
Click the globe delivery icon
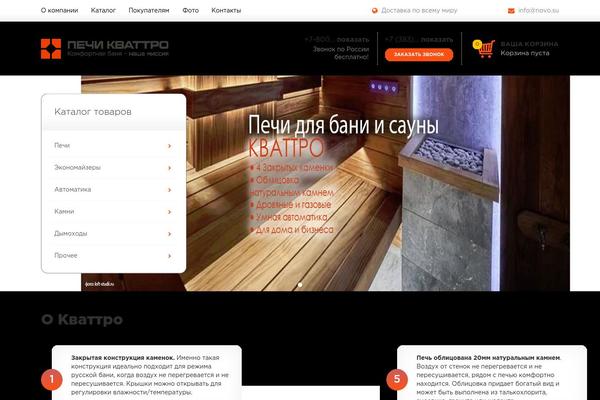[375, 11]
